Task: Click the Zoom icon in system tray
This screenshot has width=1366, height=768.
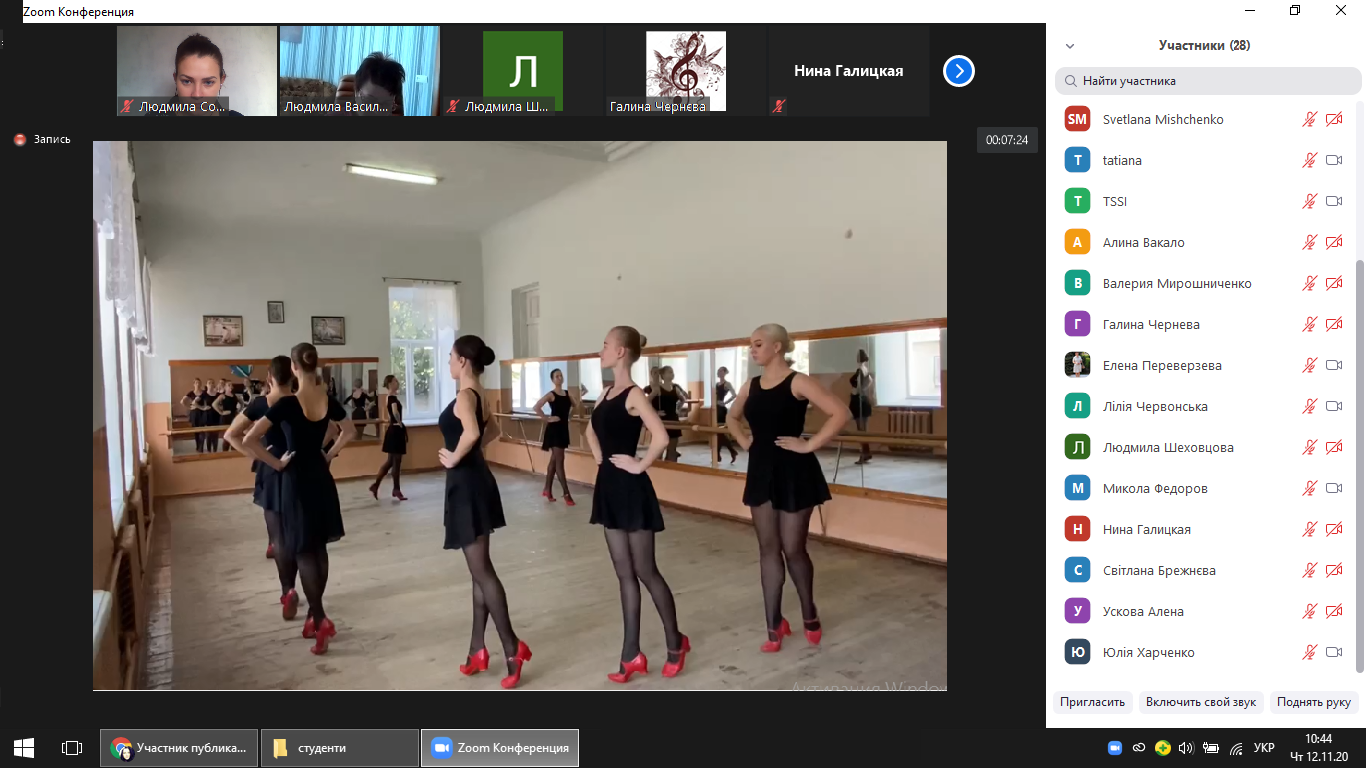Action: pos(1115,748)
